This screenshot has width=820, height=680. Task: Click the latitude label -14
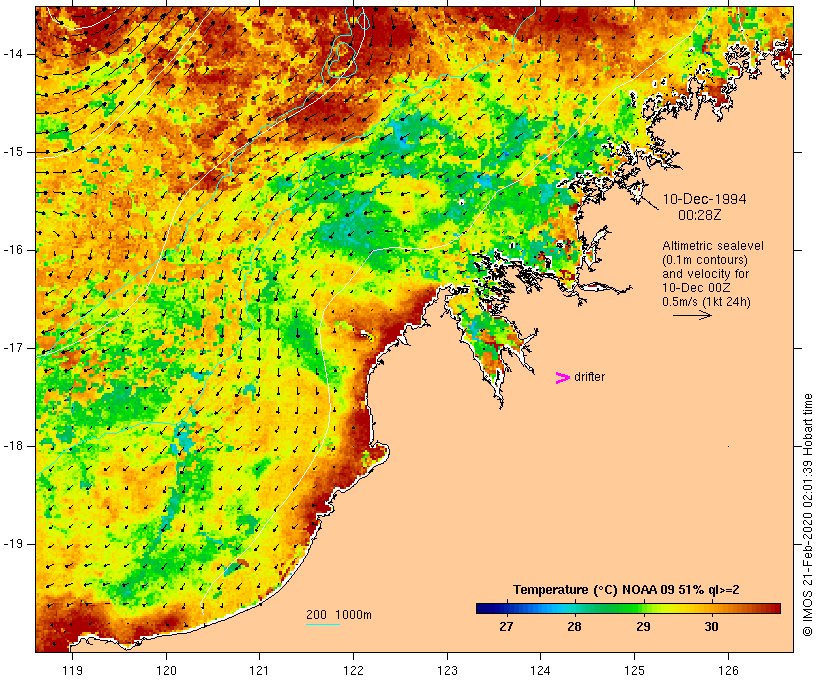(14, 54)
